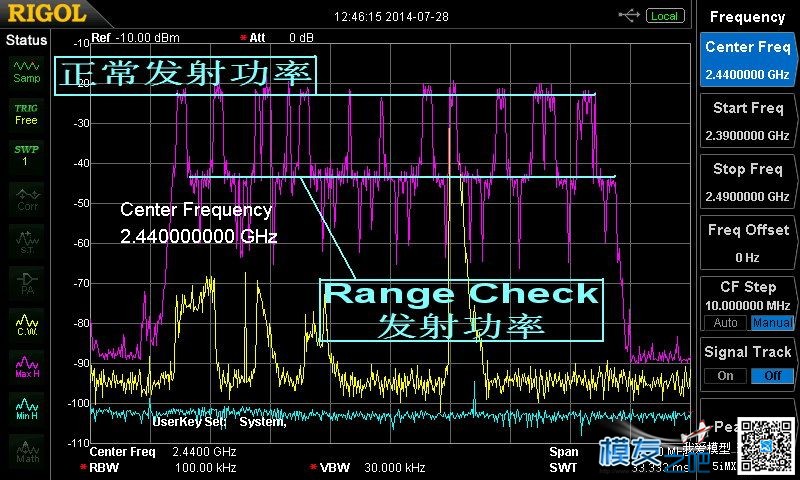Click the RIGOL logo

(47, 13)
